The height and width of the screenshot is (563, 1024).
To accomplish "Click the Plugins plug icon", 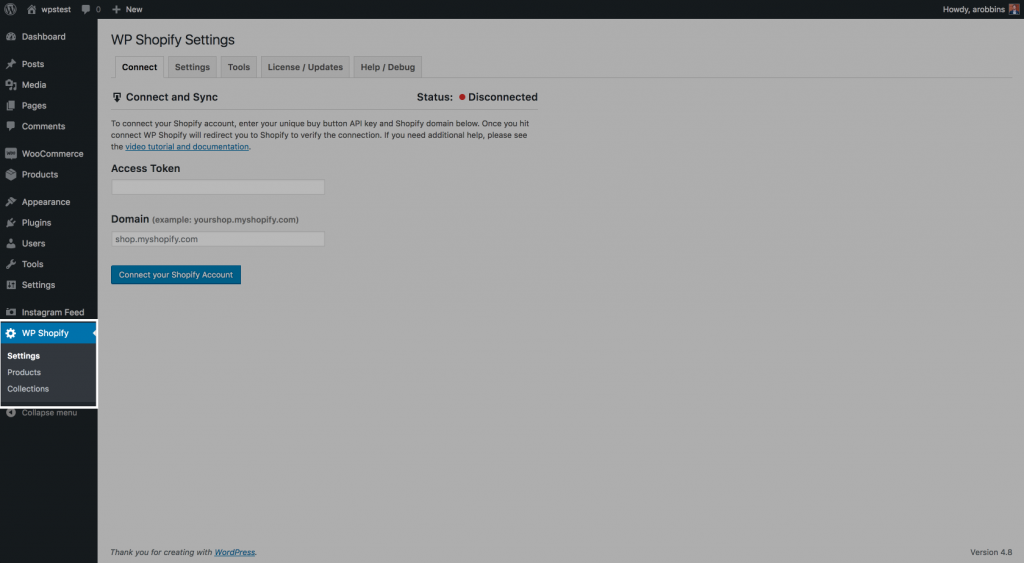I will [x=11, y=223].
